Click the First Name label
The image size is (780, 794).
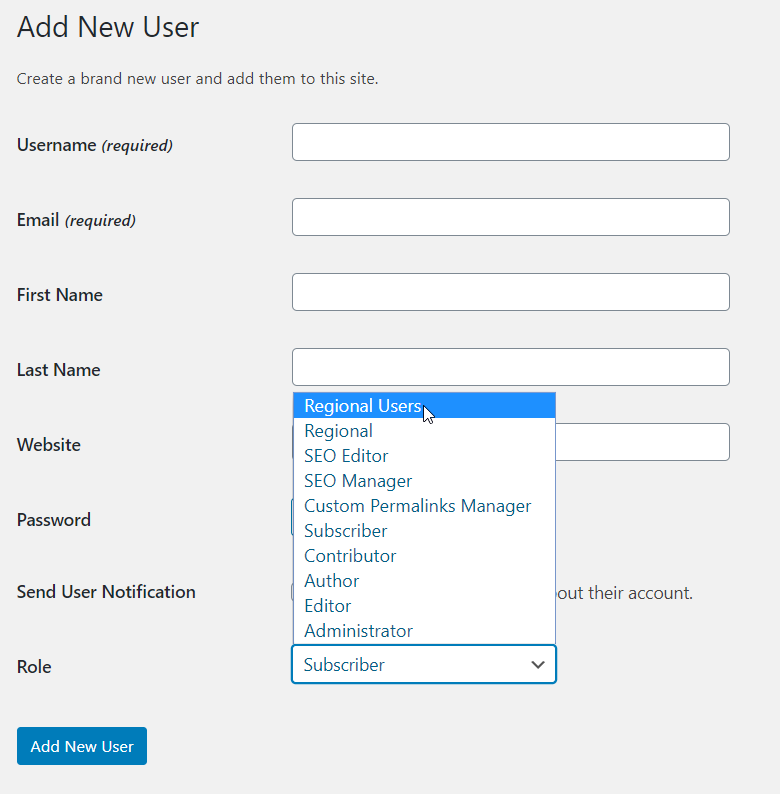60,295
